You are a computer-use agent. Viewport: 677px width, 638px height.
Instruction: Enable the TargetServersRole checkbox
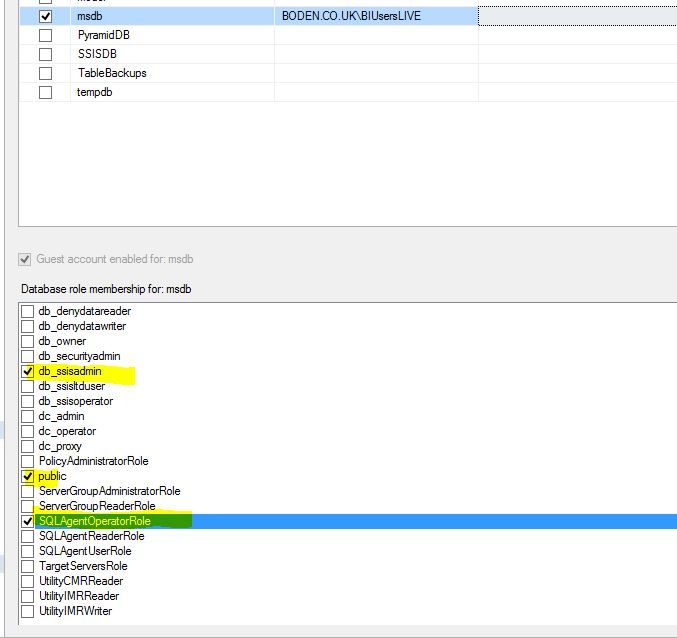click(28, 566)
